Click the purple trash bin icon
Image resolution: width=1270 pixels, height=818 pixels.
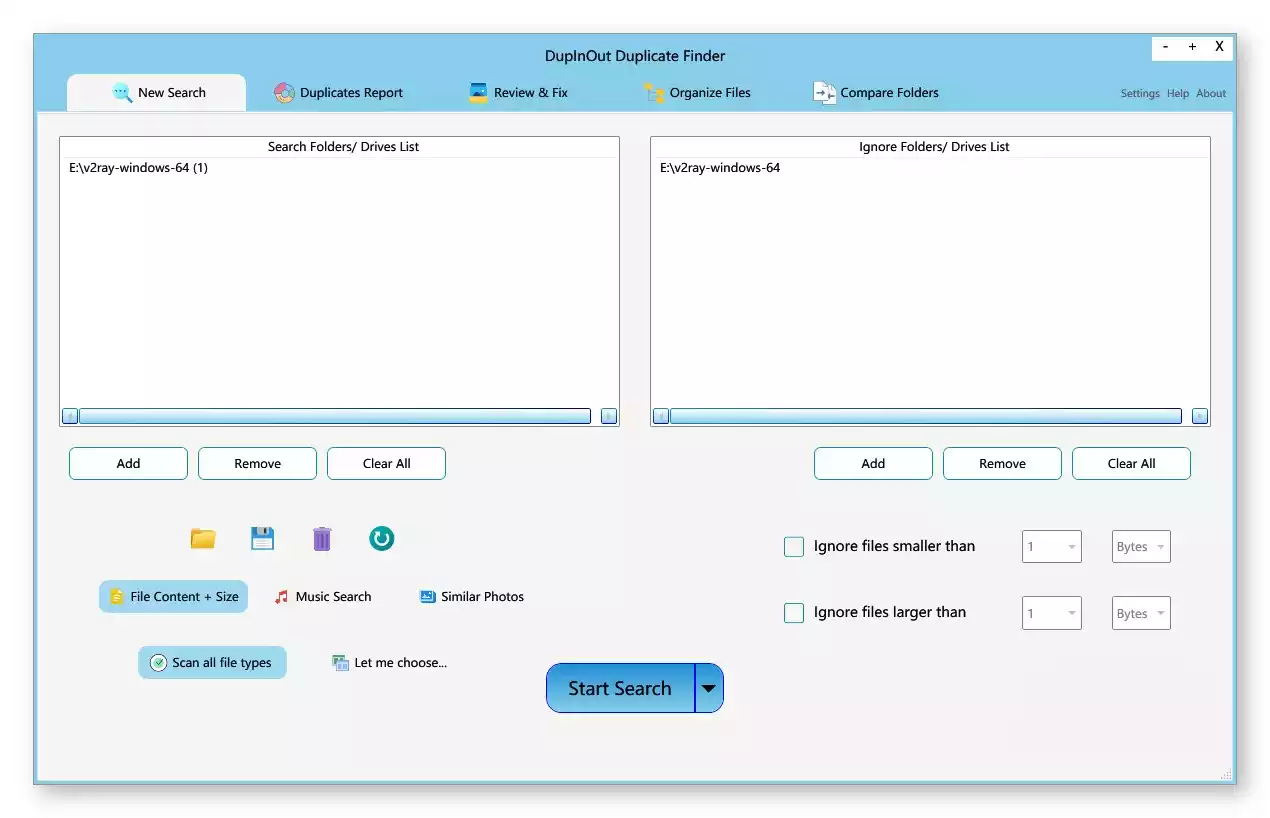click(322, 539)
